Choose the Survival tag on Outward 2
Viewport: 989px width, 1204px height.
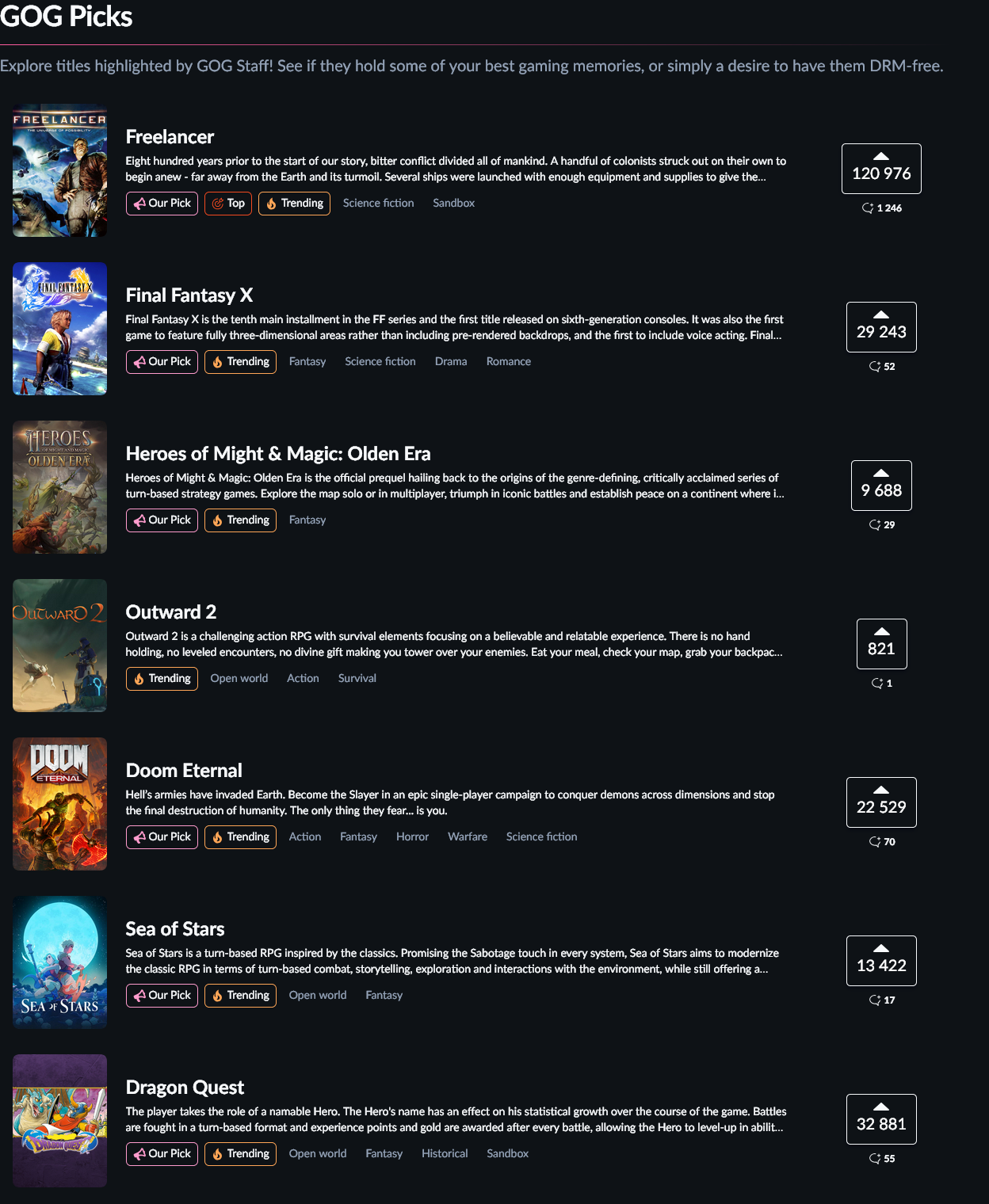tap(357, 679)
